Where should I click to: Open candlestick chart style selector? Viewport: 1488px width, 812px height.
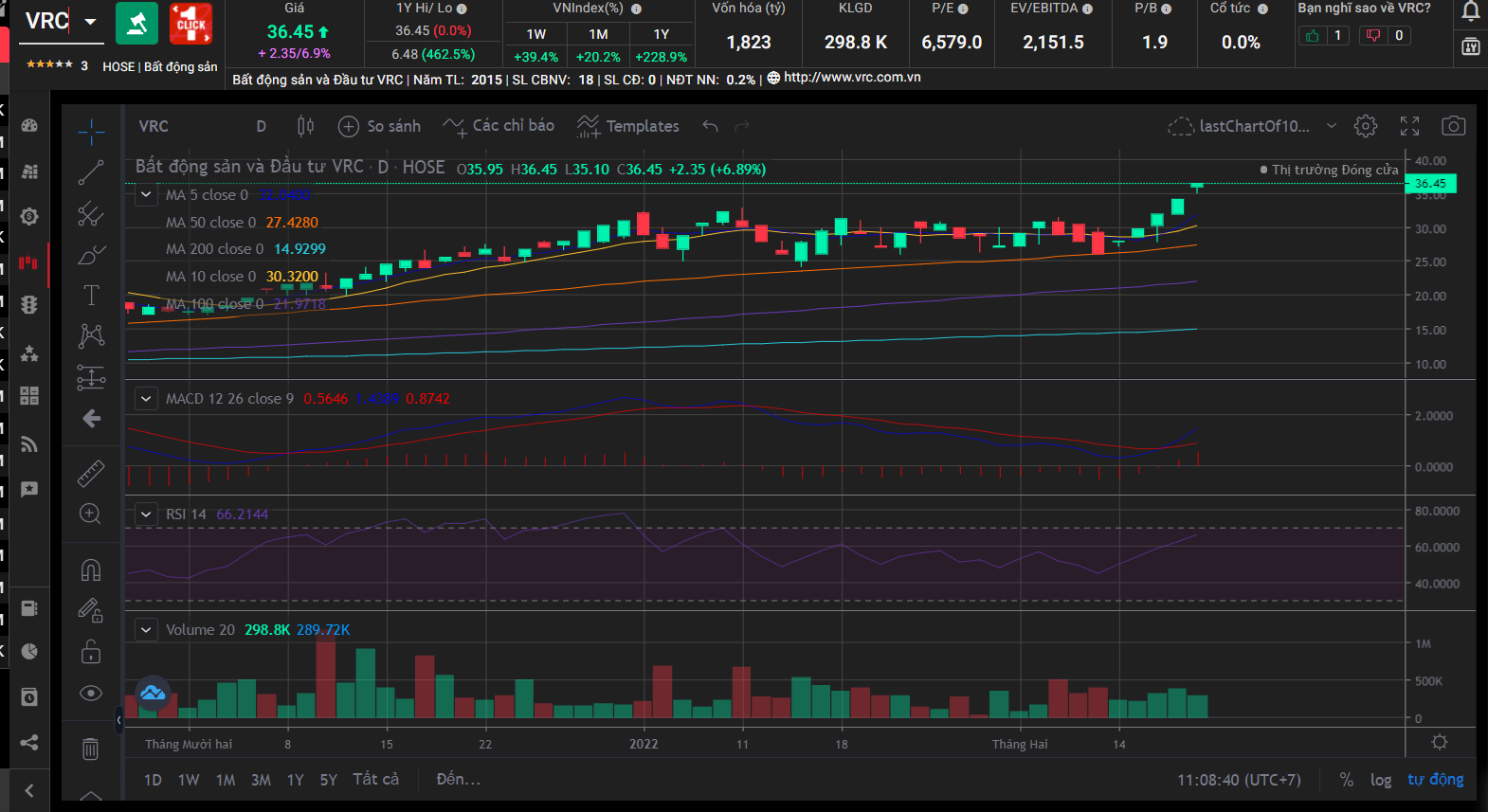(305, 126)
